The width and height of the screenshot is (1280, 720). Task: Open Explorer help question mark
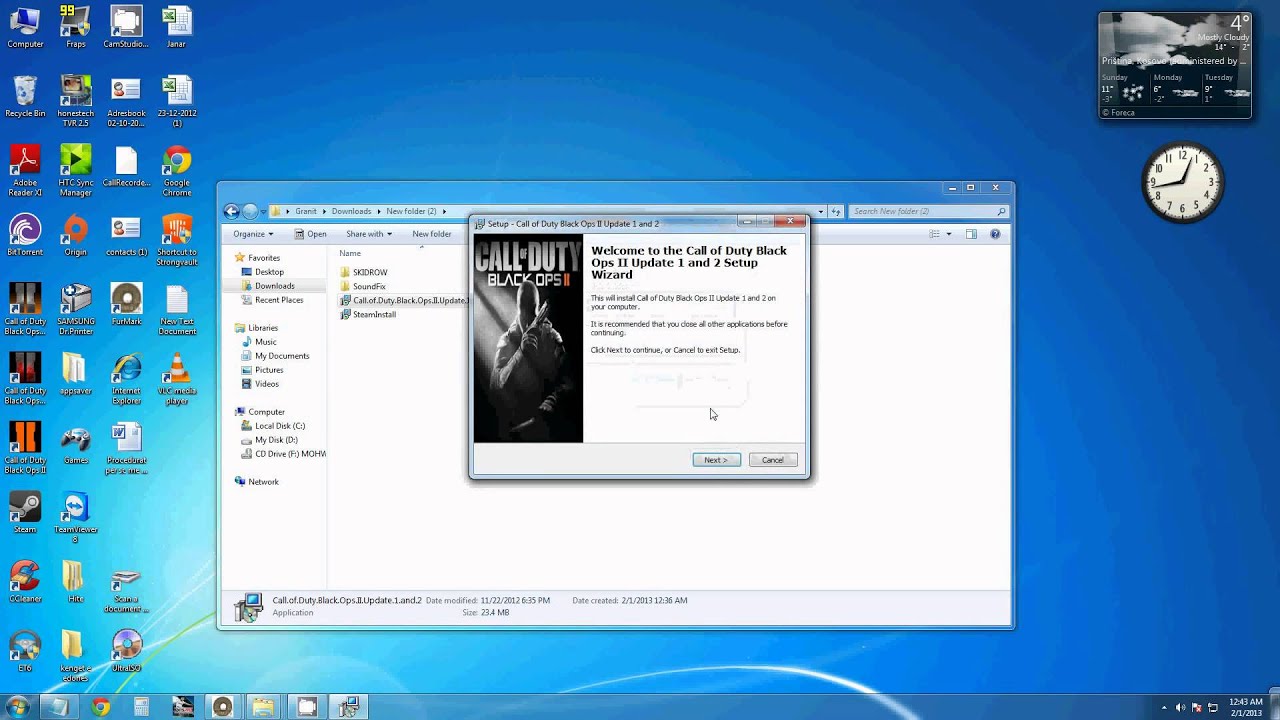[x=995, y=234]
